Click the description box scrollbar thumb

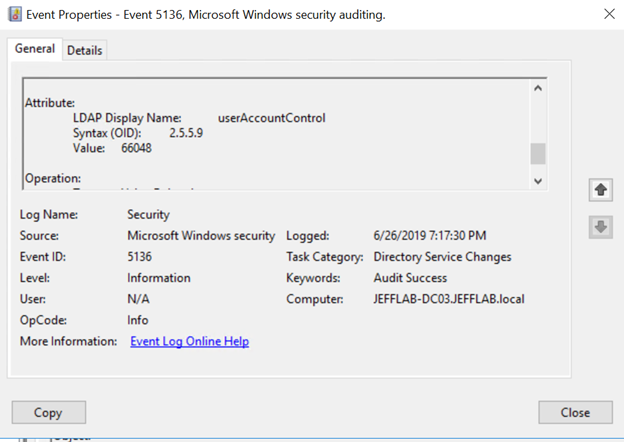538,153
